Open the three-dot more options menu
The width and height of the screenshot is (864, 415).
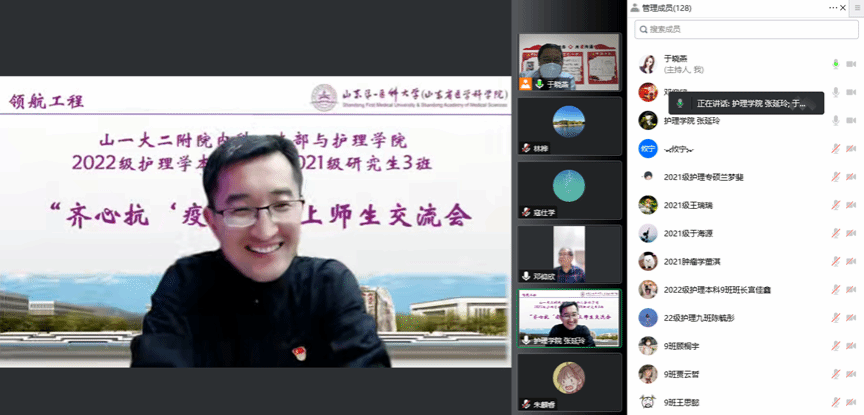click(x=833, y=8)
